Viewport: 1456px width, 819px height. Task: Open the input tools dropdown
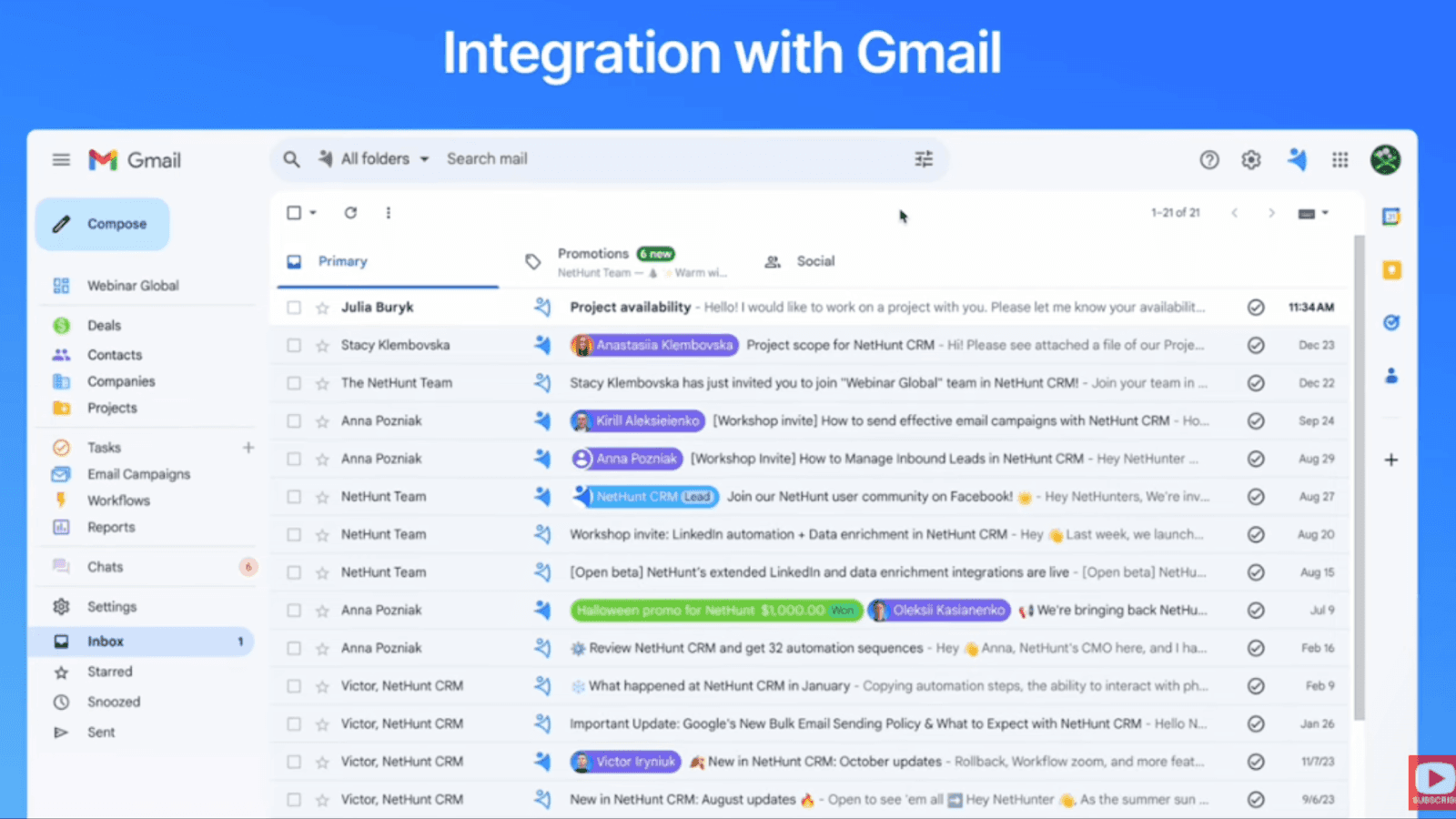(x=1312, y=213)
